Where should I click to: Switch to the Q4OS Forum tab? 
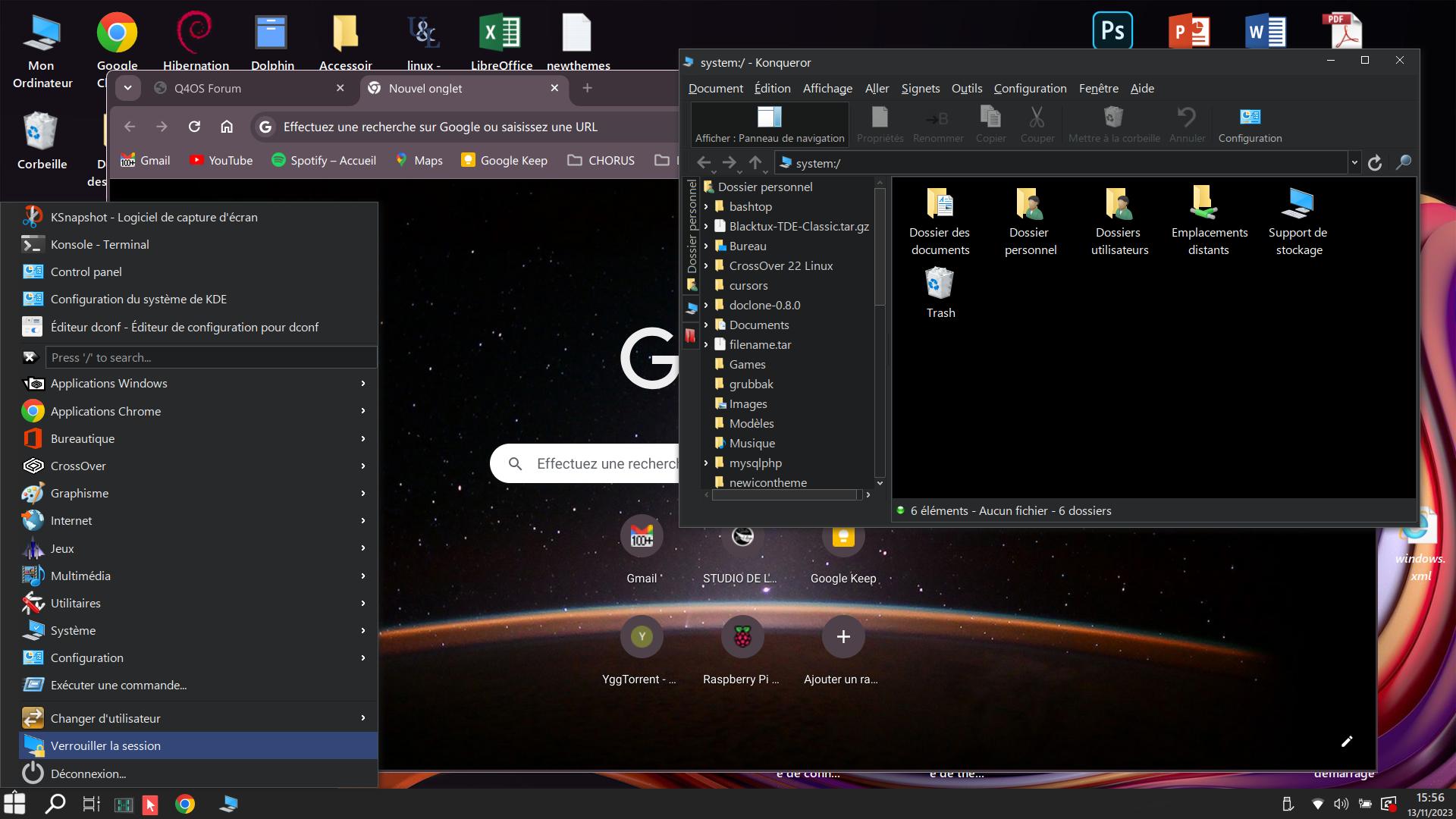point(251,88)
